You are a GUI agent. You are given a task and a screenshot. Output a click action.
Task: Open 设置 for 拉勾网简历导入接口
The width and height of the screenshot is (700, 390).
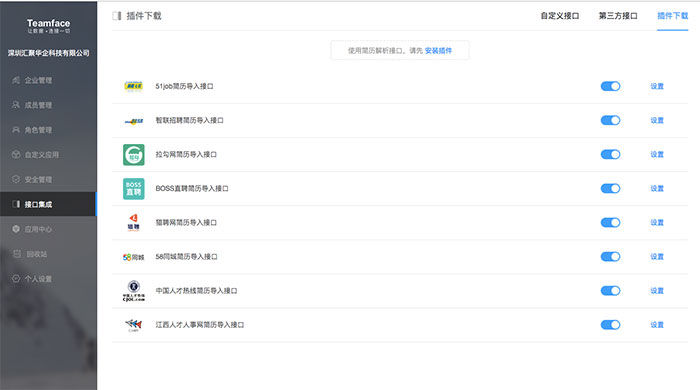(x=657, y=154)
